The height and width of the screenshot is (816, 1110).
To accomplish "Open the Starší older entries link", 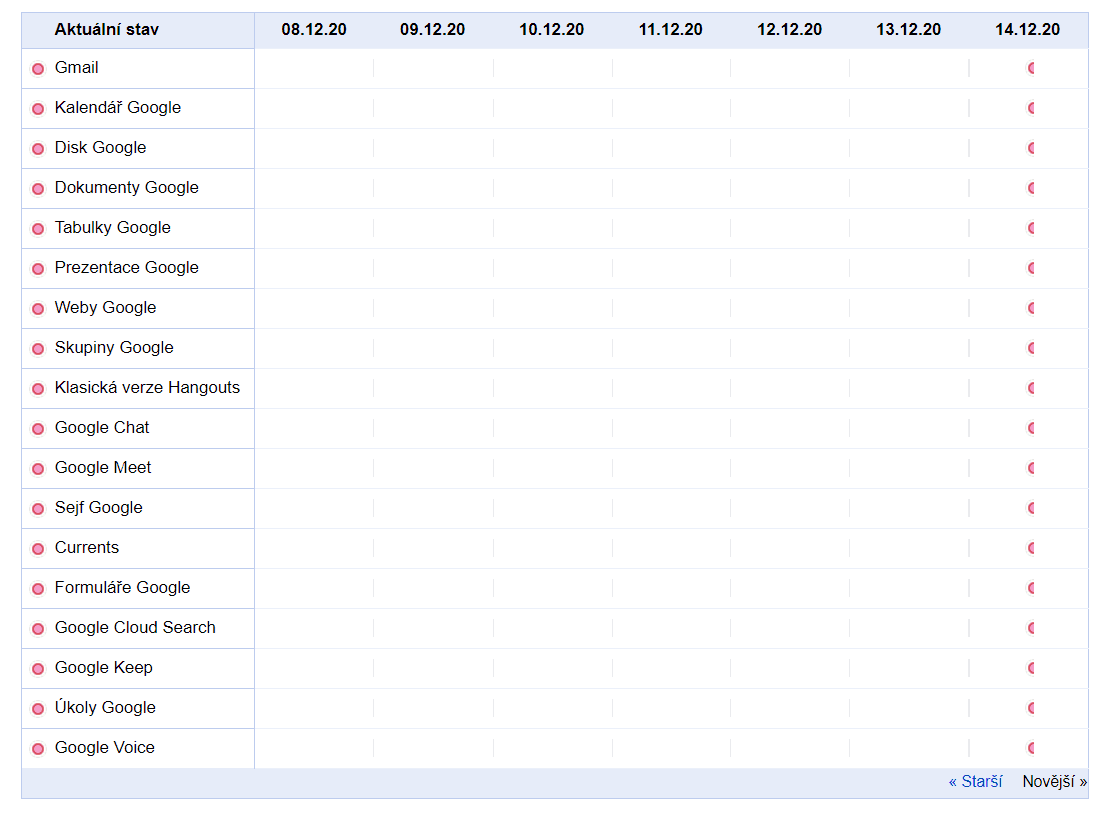I will (x=975, y=782).
